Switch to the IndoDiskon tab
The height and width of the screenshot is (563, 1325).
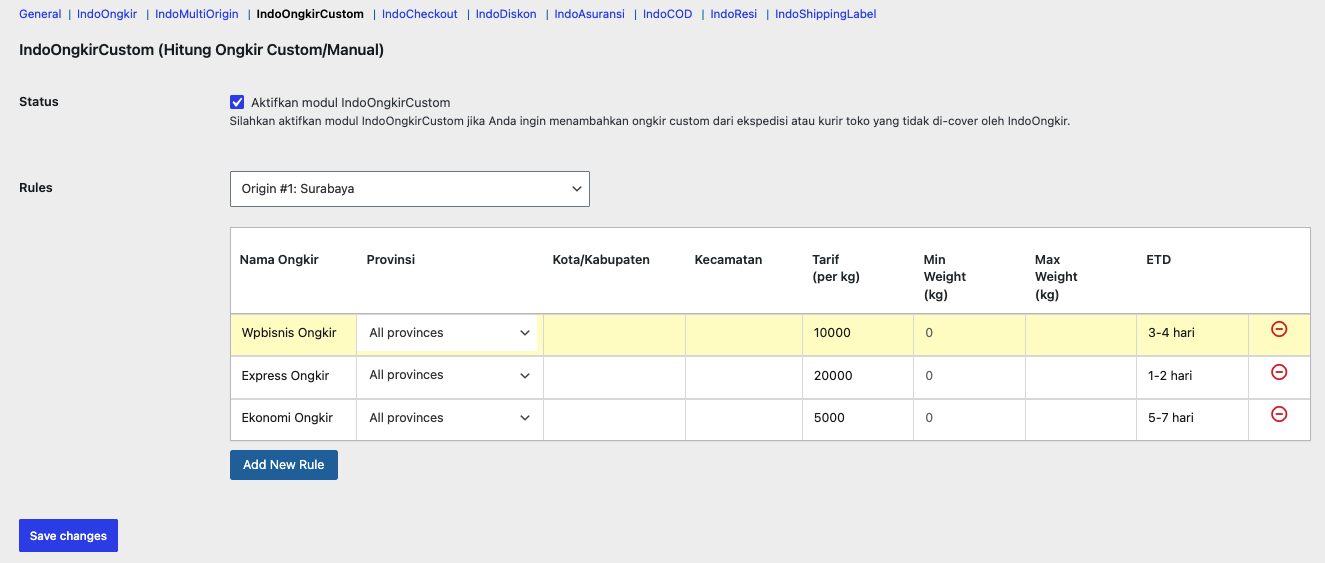(x=506, y=14)
